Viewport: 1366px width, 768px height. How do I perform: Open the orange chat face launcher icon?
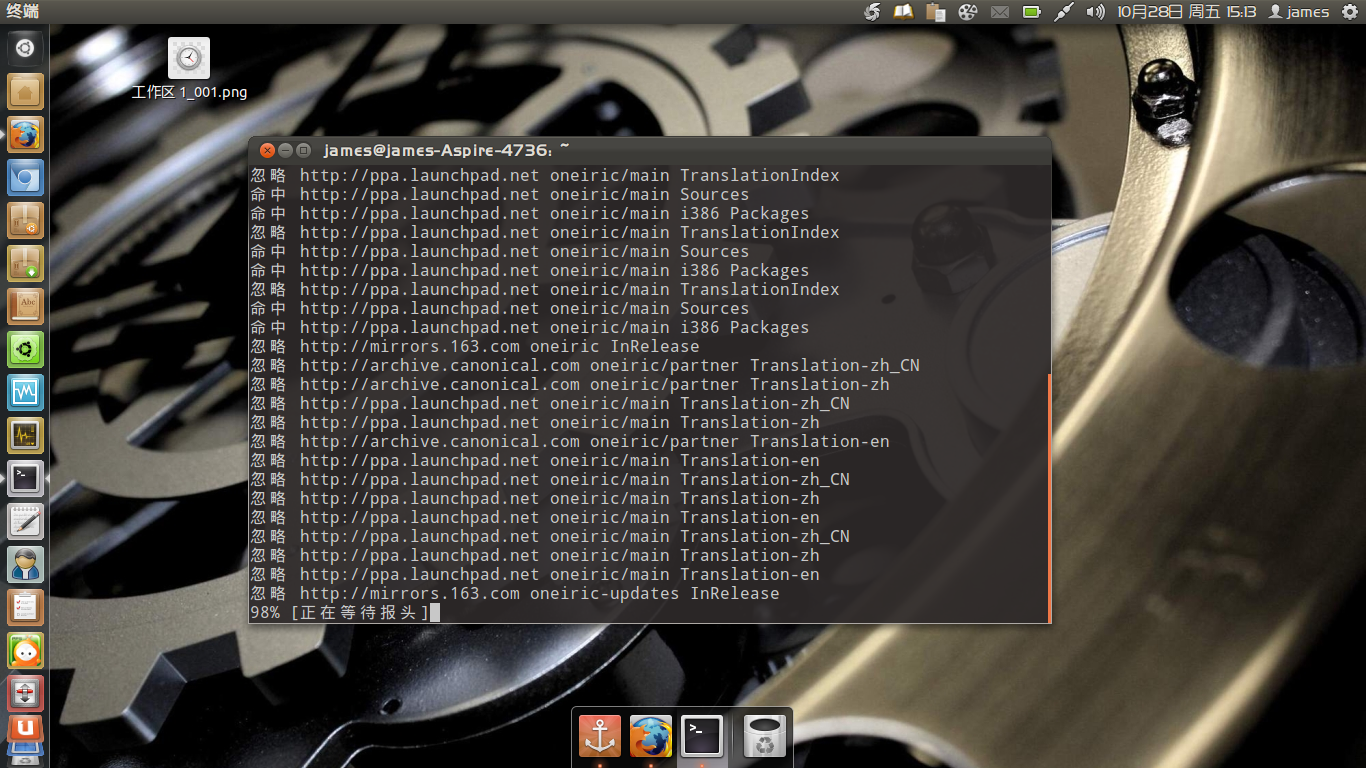(x=25, y=650)
